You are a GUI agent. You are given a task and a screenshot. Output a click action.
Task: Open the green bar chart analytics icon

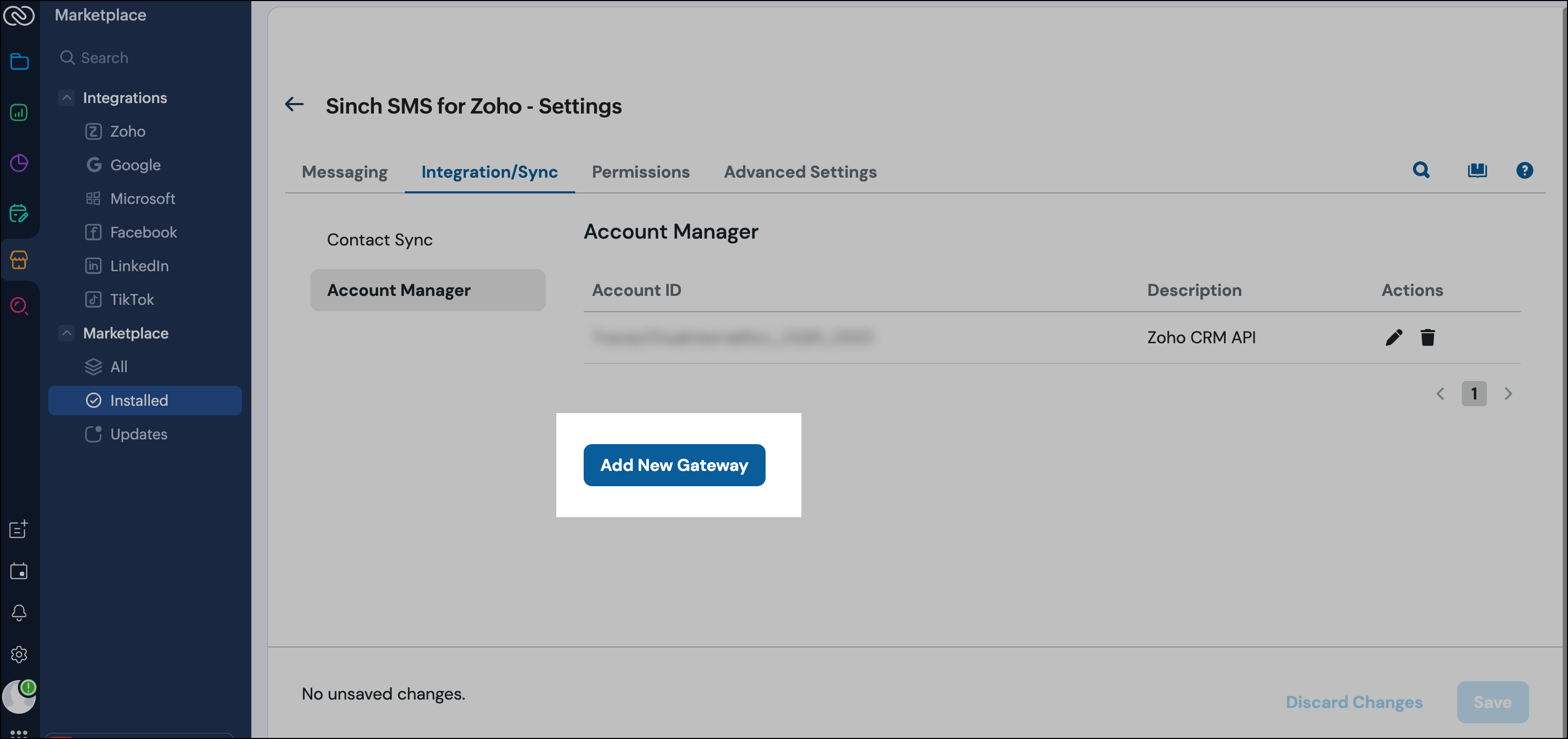[x=19, y=112]
